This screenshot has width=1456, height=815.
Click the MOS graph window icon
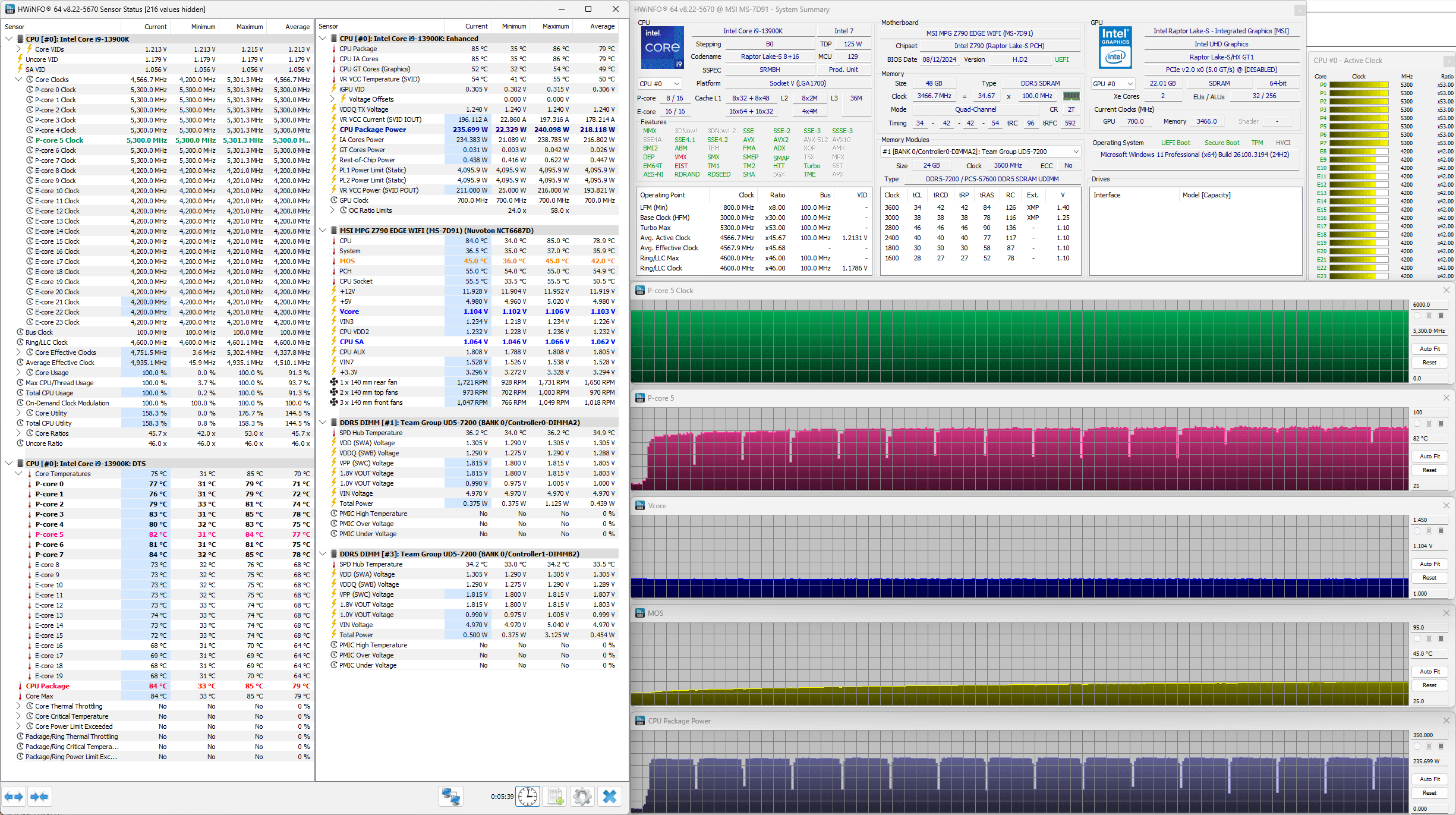[640, 613]
